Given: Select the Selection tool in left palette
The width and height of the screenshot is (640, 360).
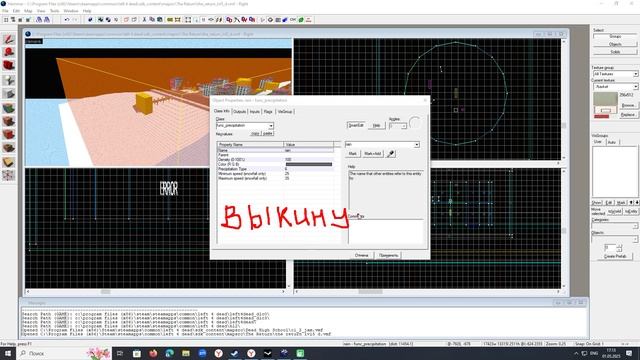Looking at the screenshot, I should tap(9, 39).
